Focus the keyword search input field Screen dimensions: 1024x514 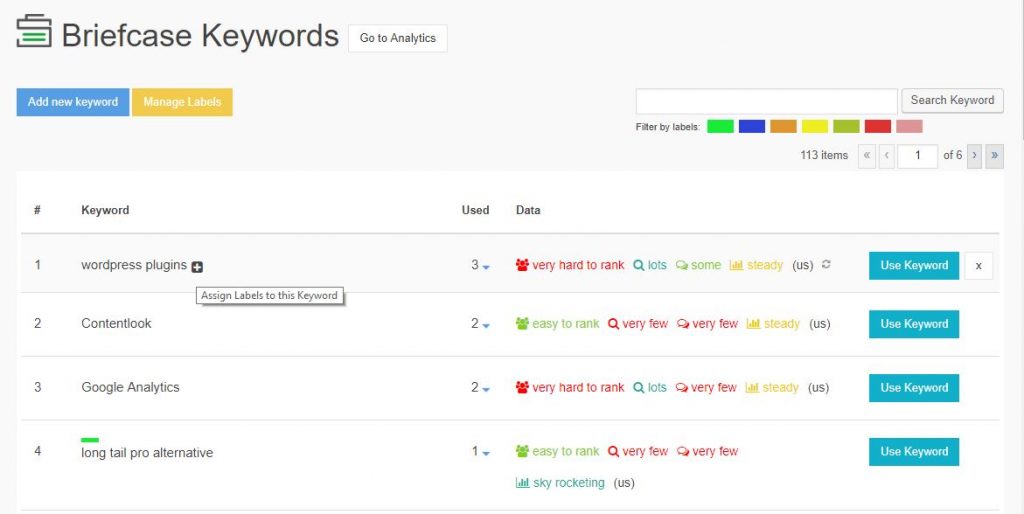(x=767, y=101)
